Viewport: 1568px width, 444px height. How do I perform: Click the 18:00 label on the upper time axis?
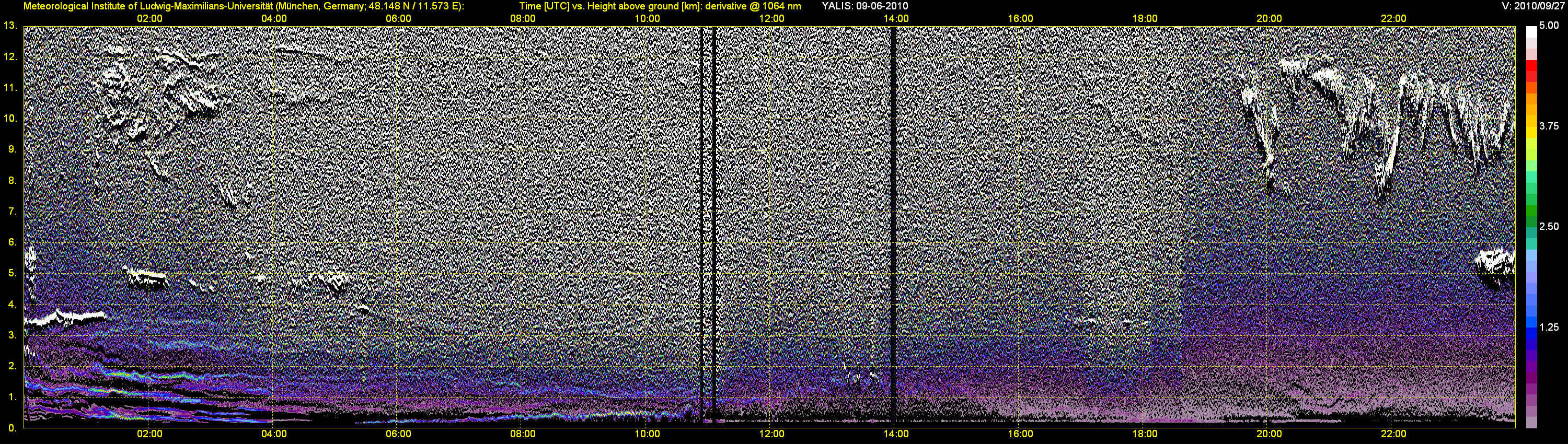point(1145,18)
